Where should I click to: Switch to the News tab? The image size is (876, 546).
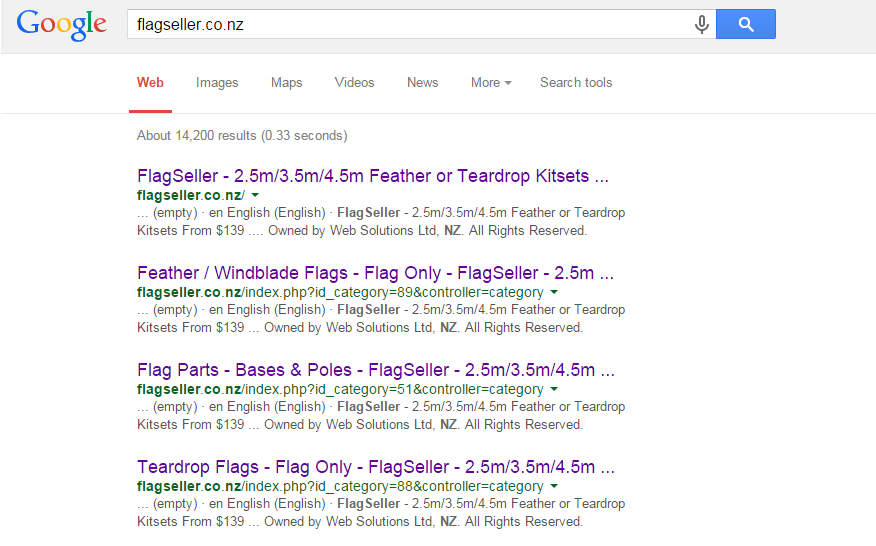[422, 83]
